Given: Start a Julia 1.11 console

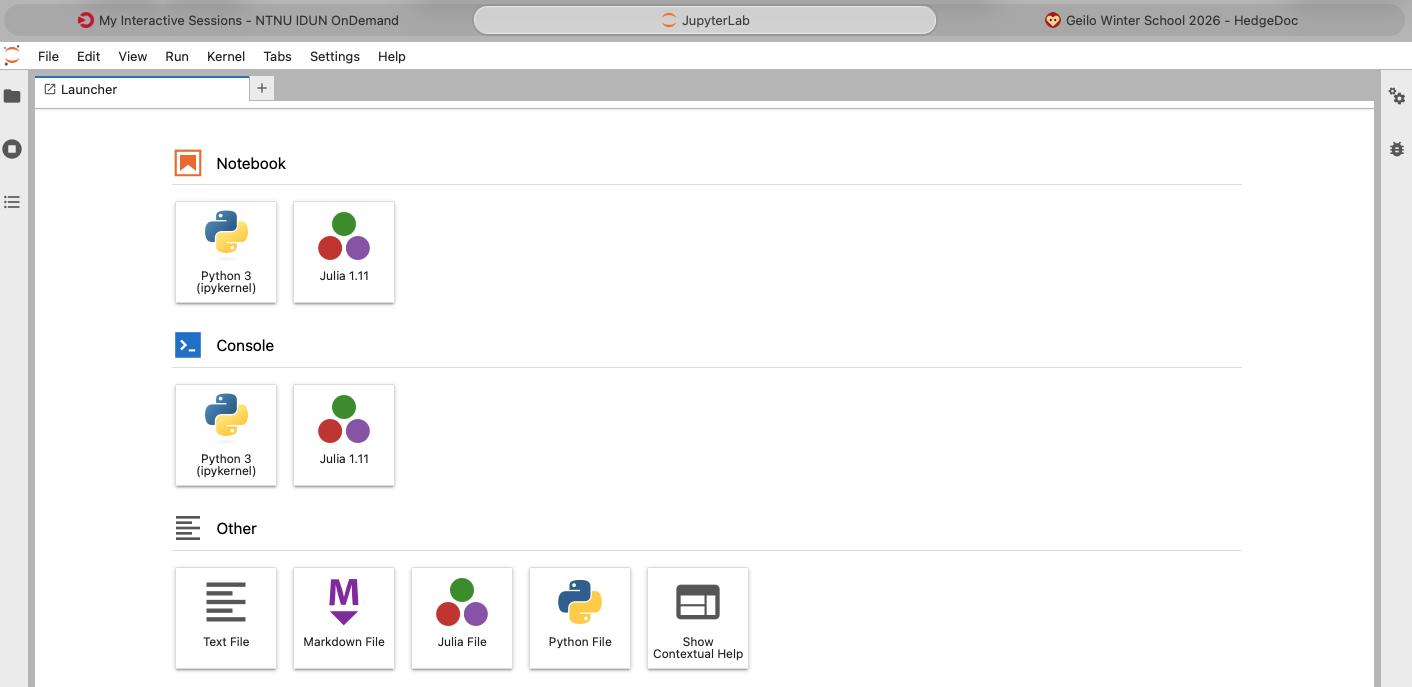Looking at the screenshot, I should [x=344, y=435].
